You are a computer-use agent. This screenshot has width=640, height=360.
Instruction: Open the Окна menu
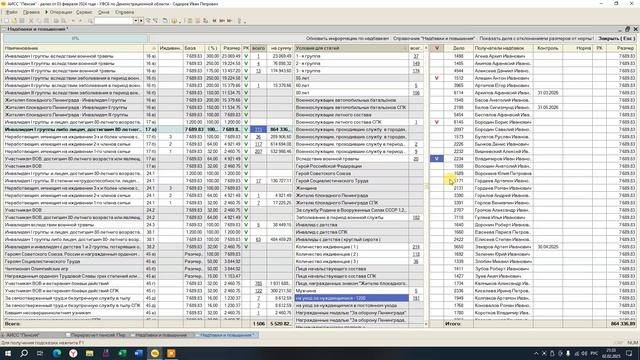pos(104,12)
